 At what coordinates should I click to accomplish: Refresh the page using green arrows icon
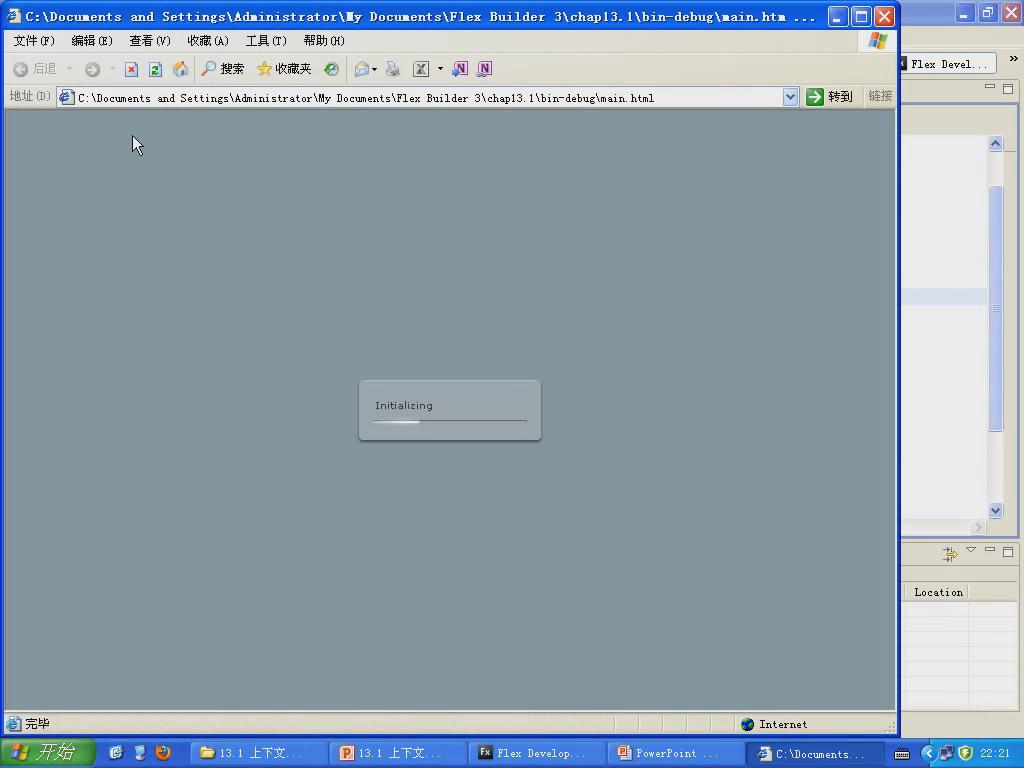click(x=155, y=69)
